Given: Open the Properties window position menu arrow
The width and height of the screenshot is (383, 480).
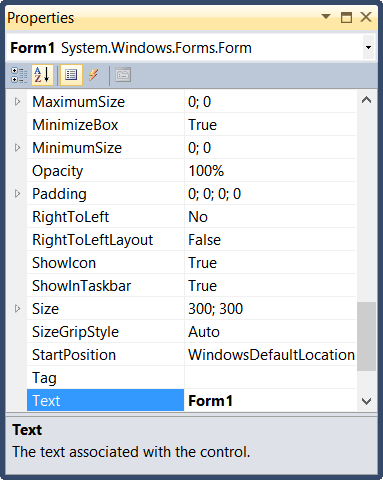Looking at the screenshot, I should tap(326, 16).
